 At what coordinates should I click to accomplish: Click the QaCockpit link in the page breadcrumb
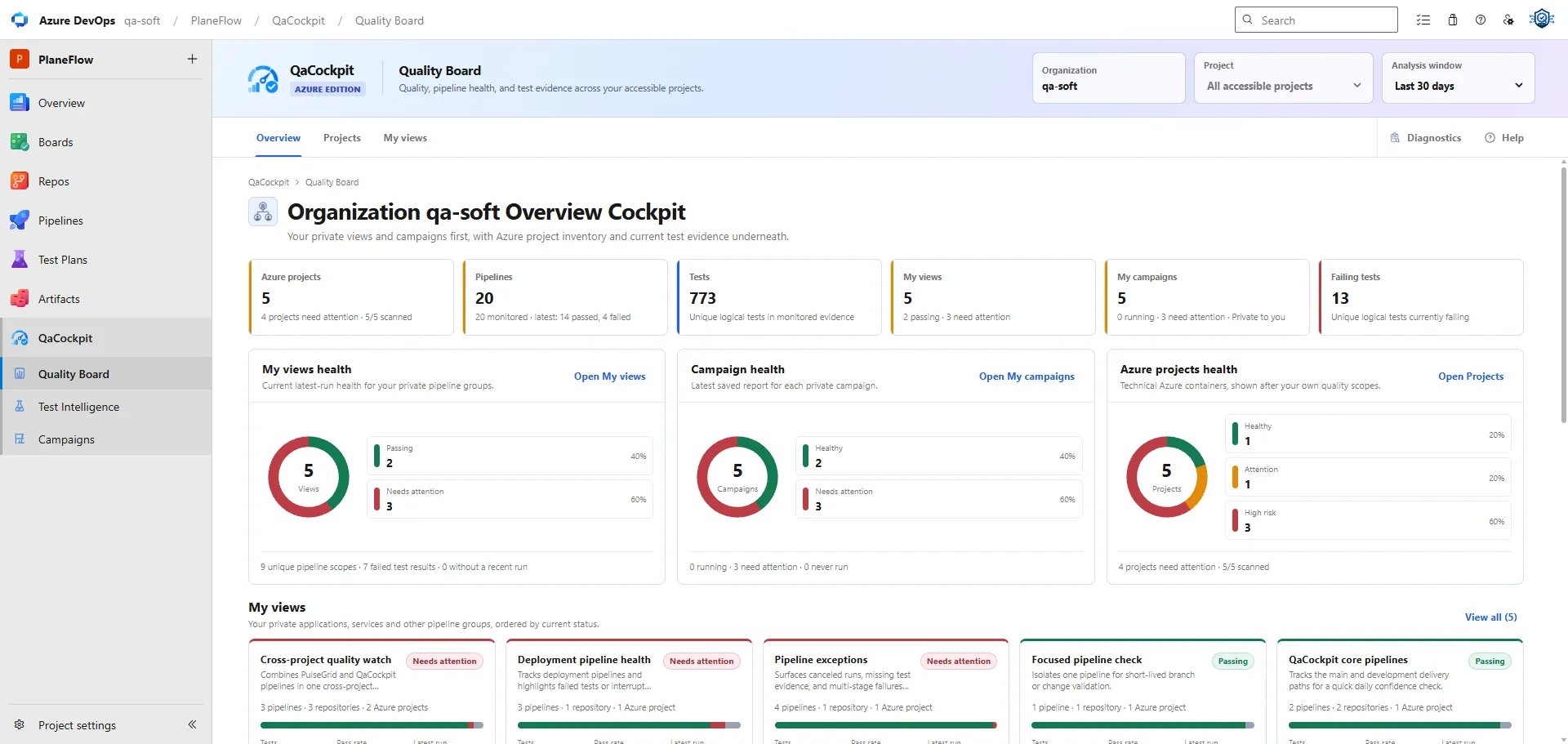[269, 182]
